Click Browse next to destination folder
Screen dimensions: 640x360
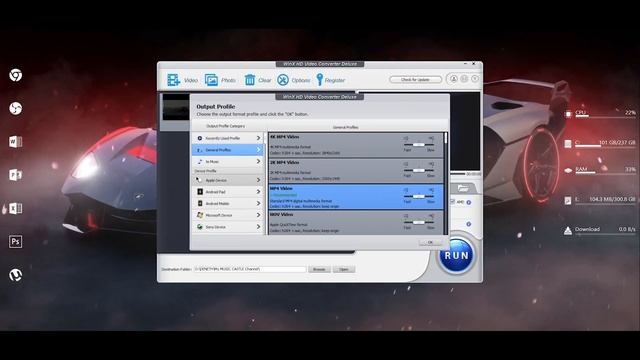click(319, 269)
